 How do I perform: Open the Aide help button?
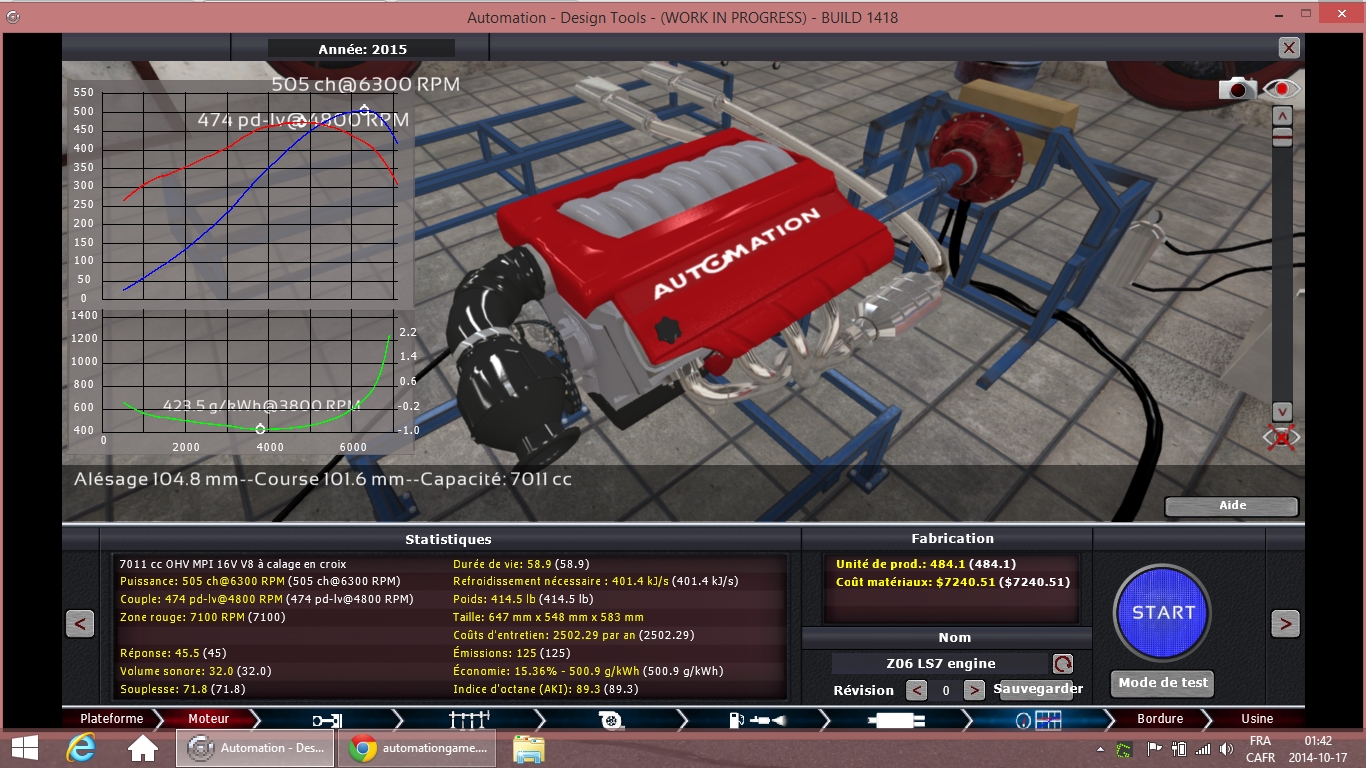click(x=1232, y=506)
